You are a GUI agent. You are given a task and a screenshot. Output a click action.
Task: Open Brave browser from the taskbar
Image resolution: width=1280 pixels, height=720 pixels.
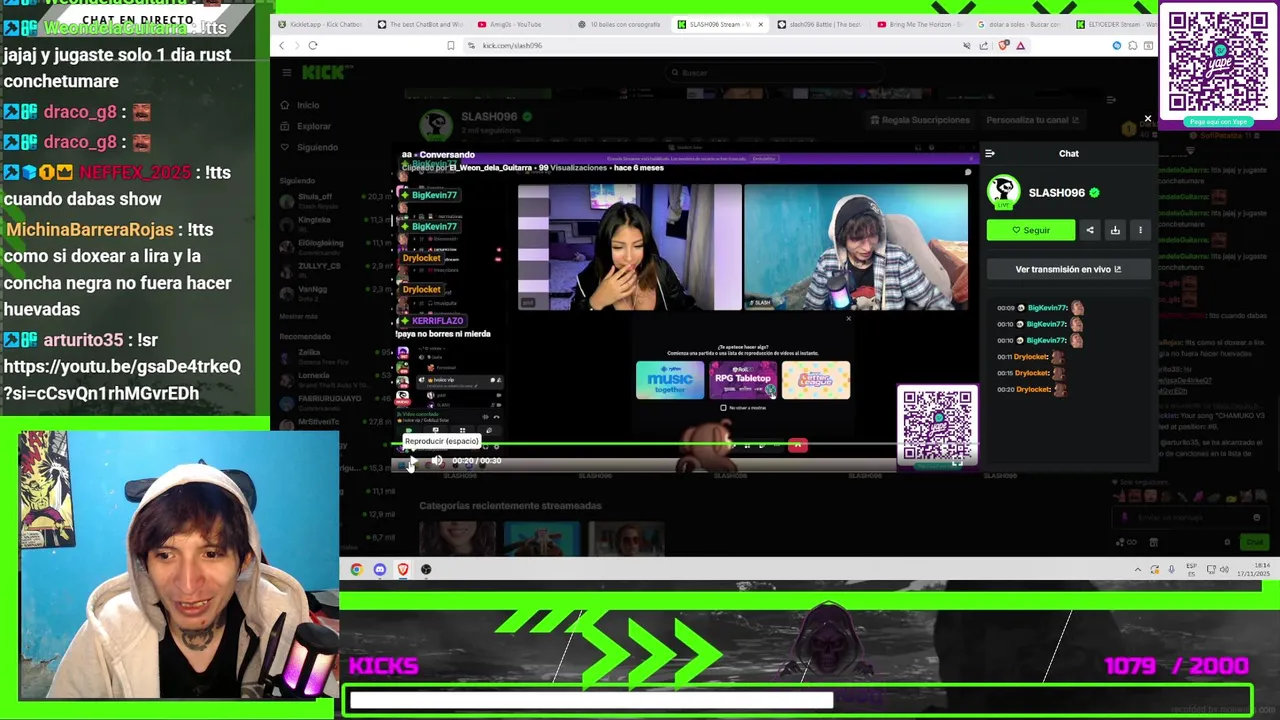(x=403, y=570)
